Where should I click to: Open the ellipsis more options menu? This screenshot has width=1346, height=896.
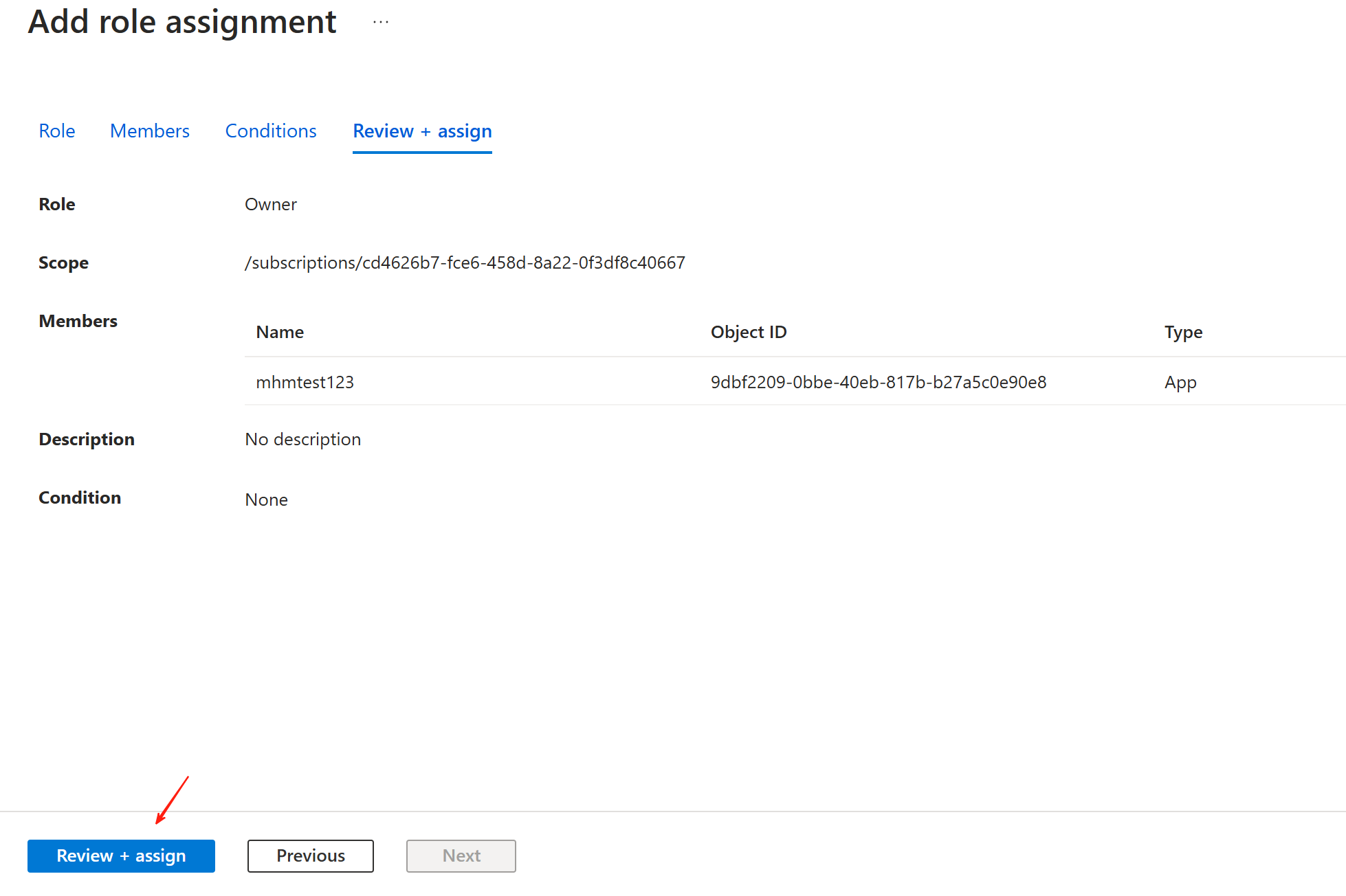coord(381,22)
